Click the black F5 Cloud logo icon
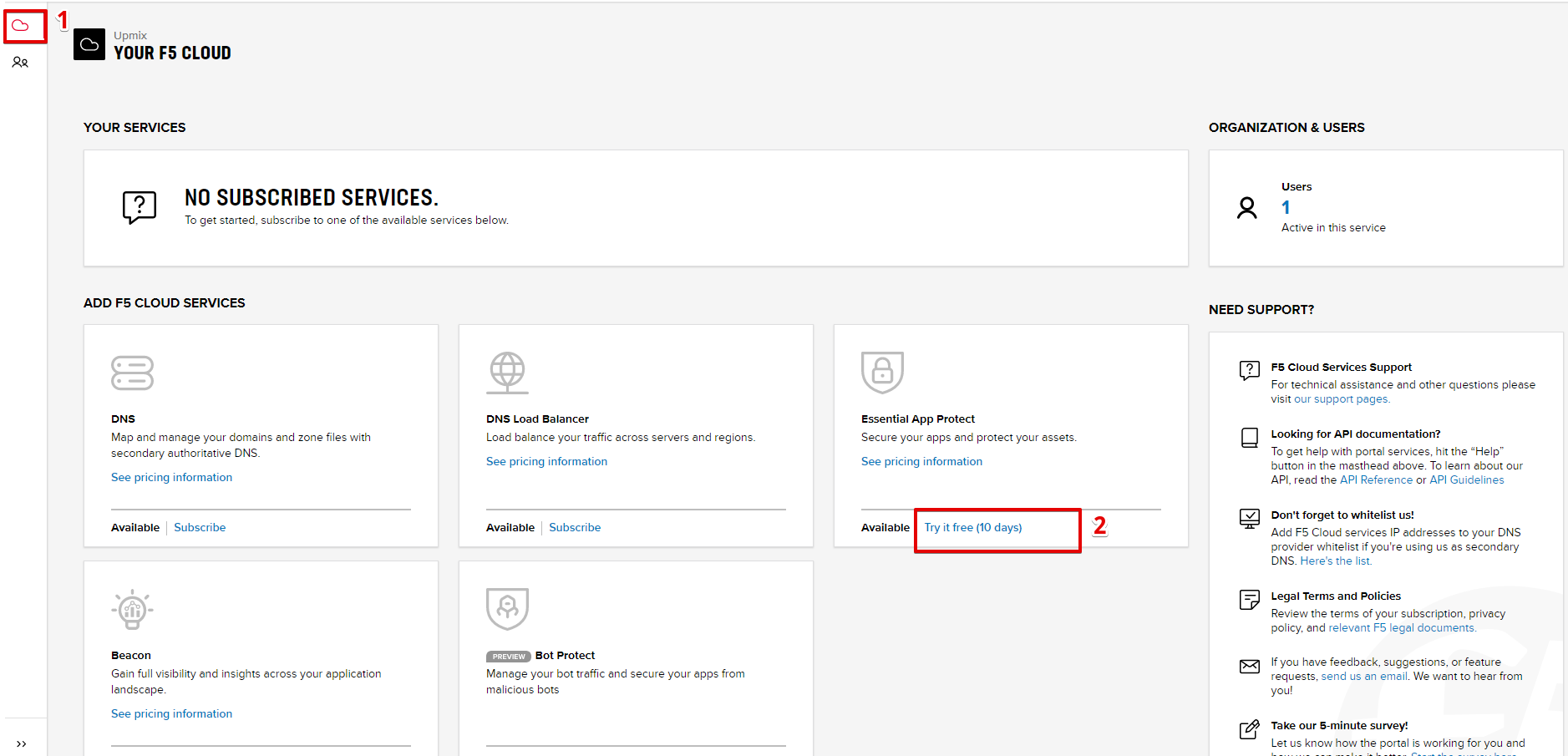This screenshot has height=756, width=1568. pos(89,44)
